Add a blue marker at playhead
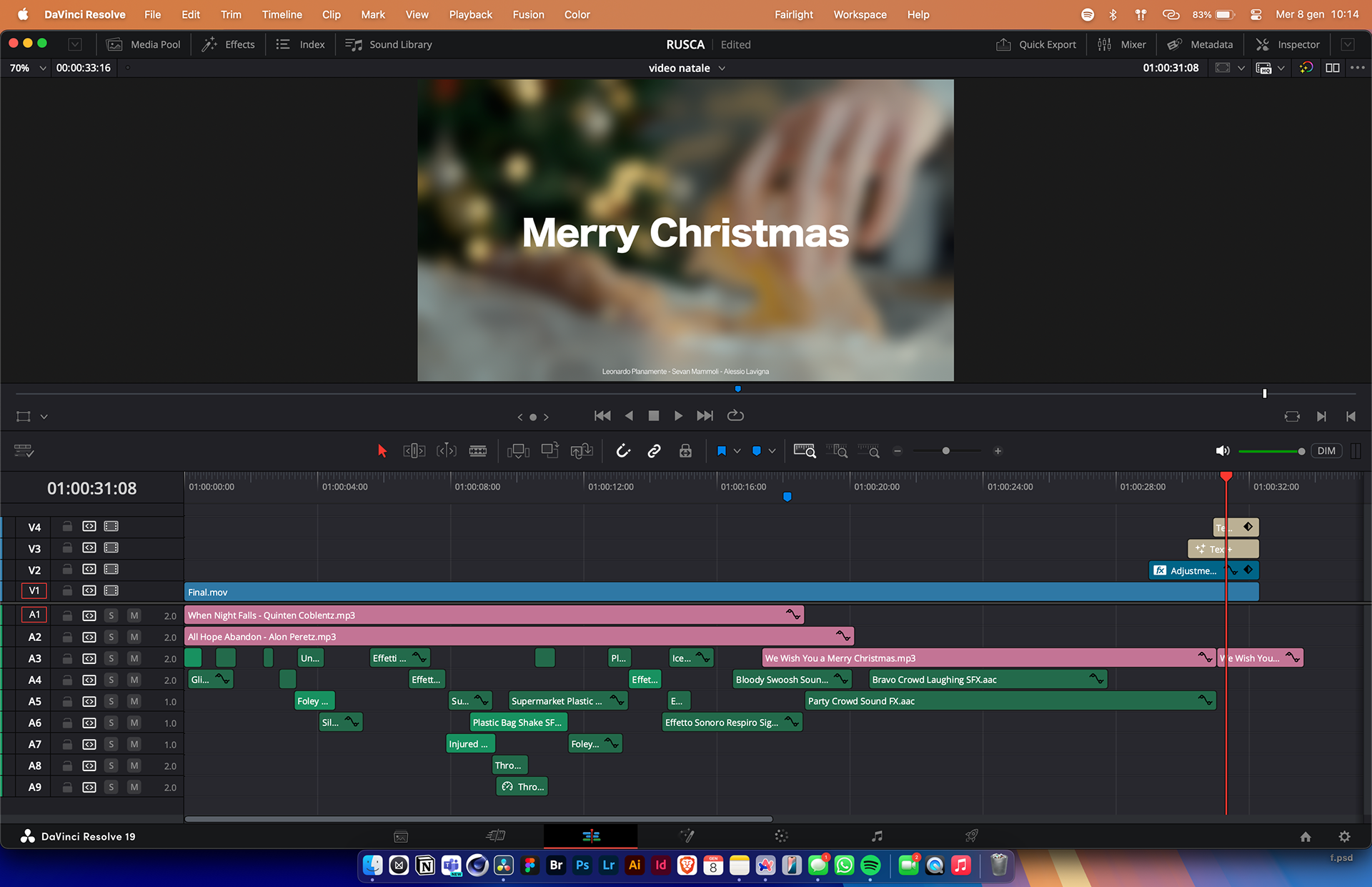 [757, 451]
